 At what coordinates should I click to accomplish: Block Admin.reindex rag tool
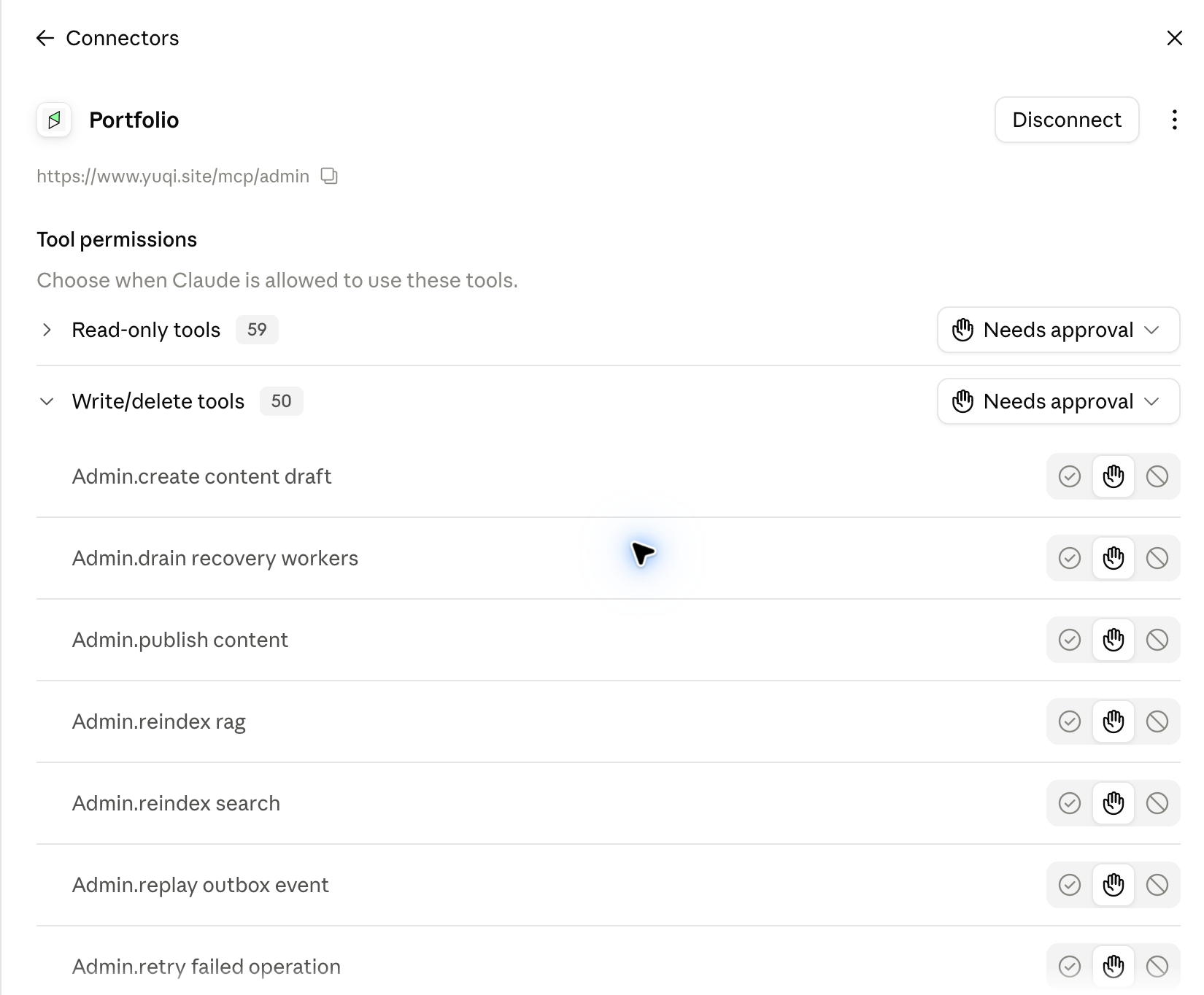pyautogui.click(x=1157, y=721)
